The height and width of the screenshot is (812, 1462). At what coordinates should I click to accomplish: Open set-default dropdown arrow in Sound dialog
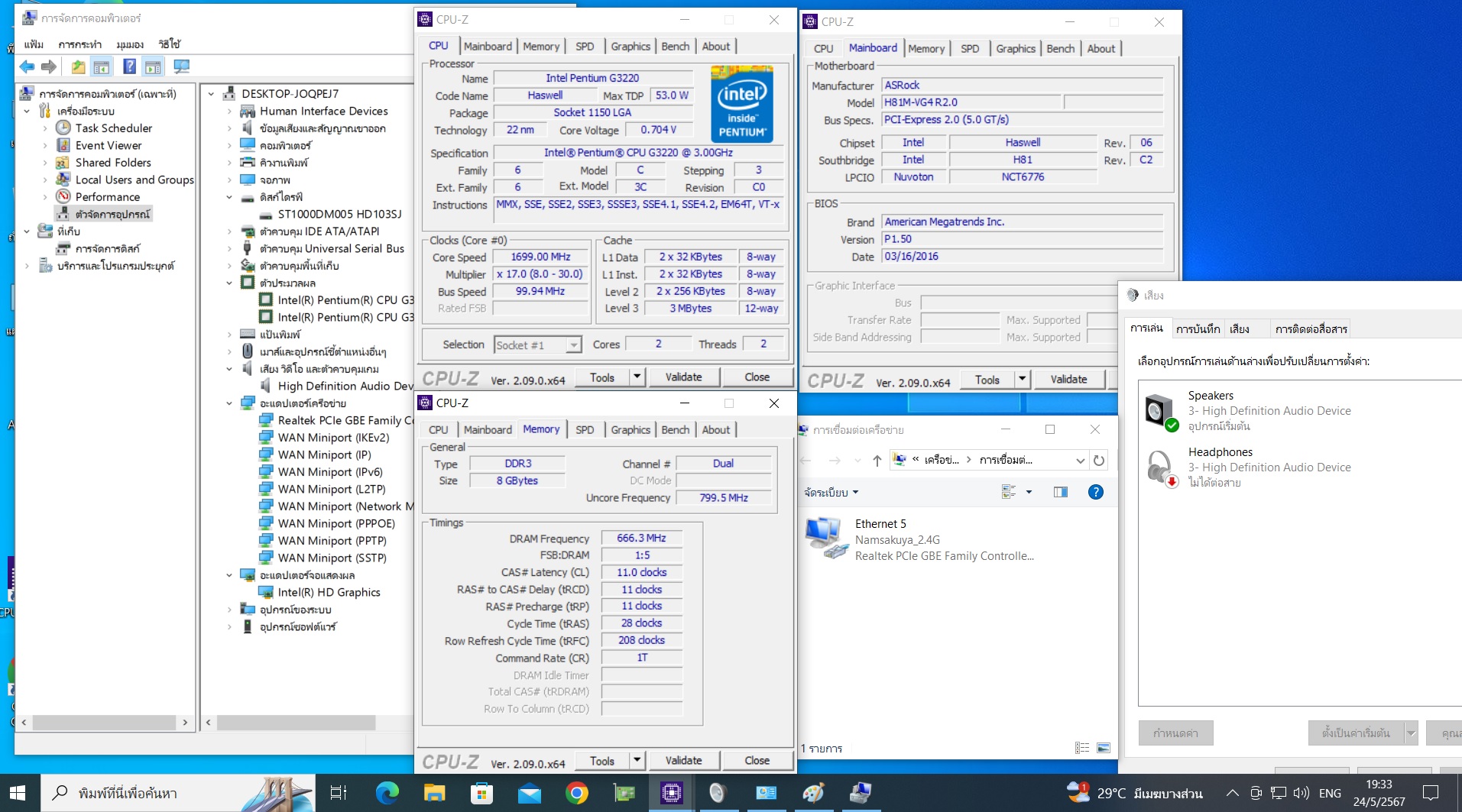pos(1411,733)
